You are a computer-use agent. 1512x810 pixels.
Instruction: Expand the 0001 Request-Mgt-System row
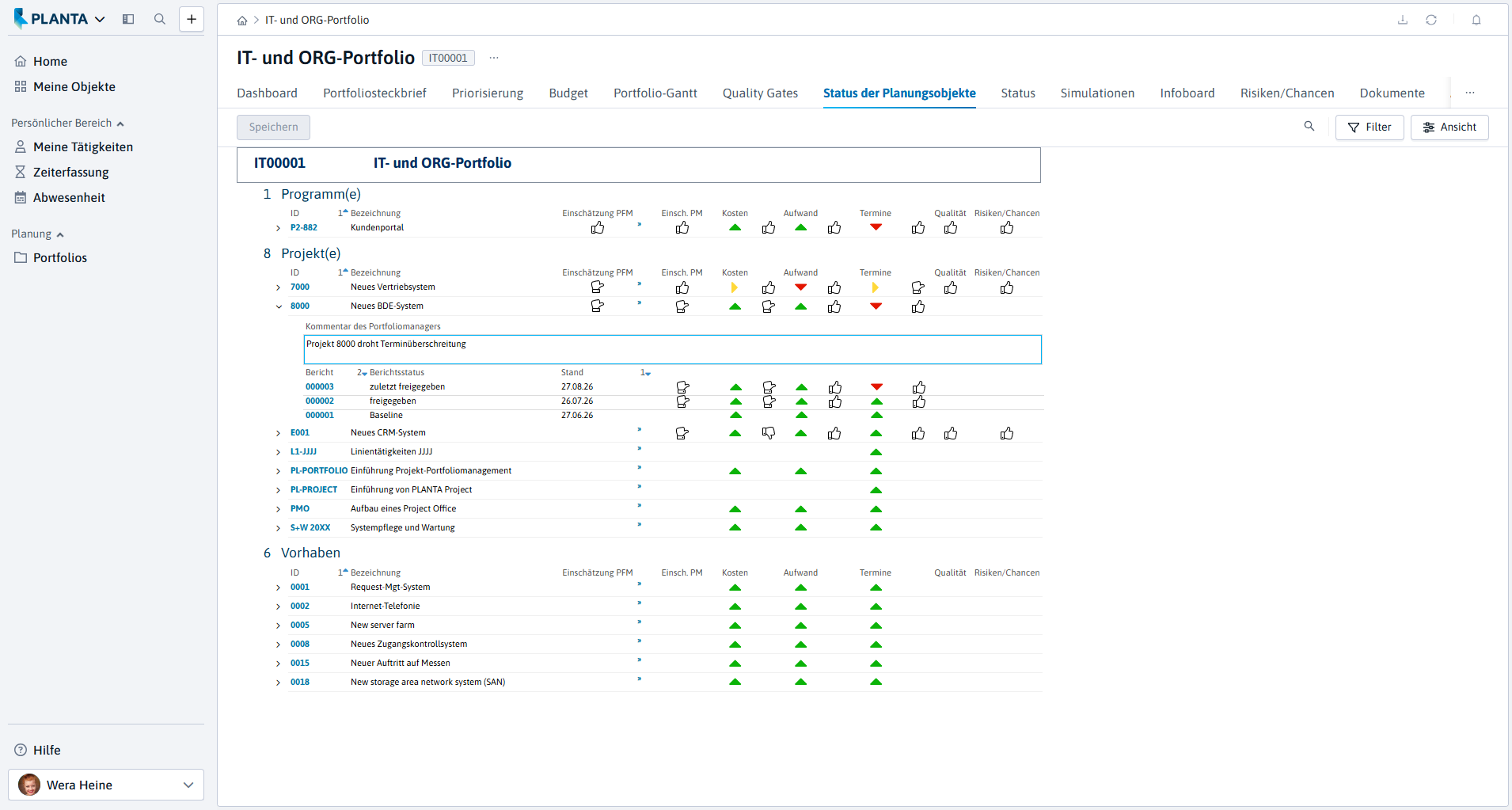tap(278, 588)
